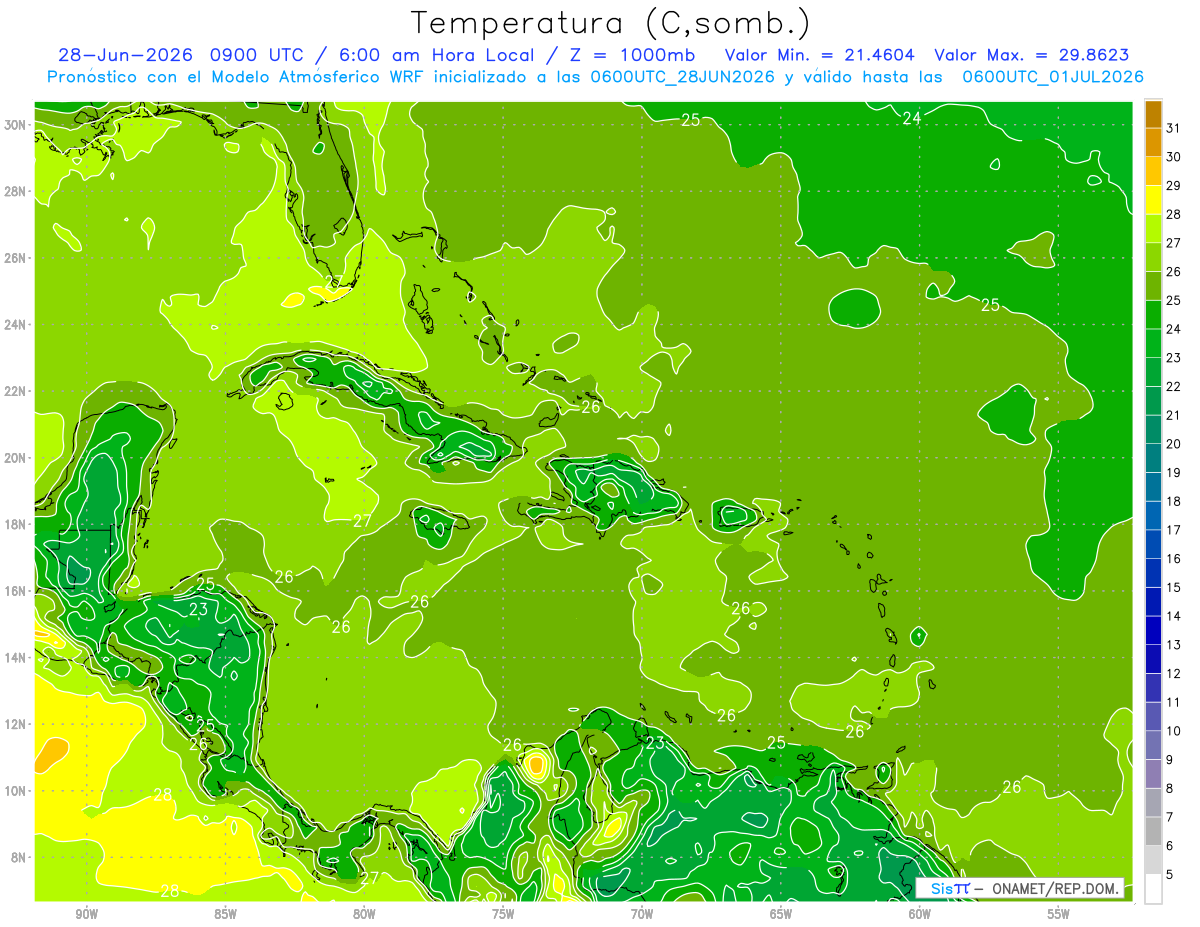The height and width of the screenshot is (927, 1200).
Task: Click the 31 label on the color scale
Action: tap(1174, 128)
